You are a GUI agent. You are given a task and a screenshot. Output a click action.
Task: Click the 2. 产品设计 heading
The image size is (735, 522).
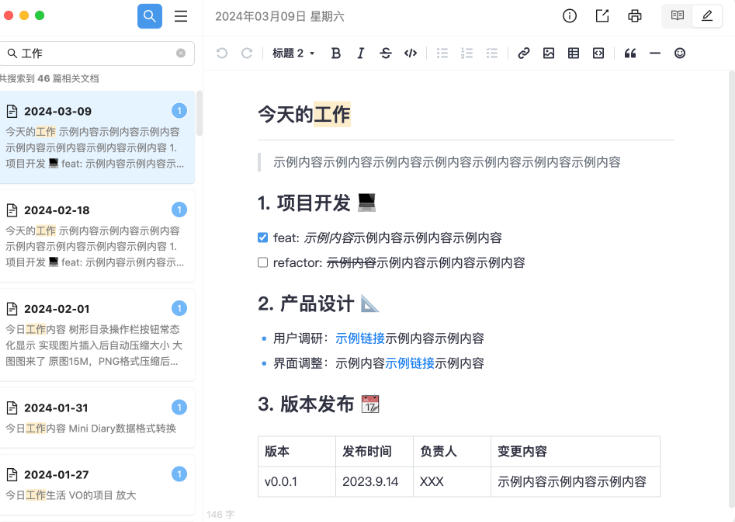point(318,304)
